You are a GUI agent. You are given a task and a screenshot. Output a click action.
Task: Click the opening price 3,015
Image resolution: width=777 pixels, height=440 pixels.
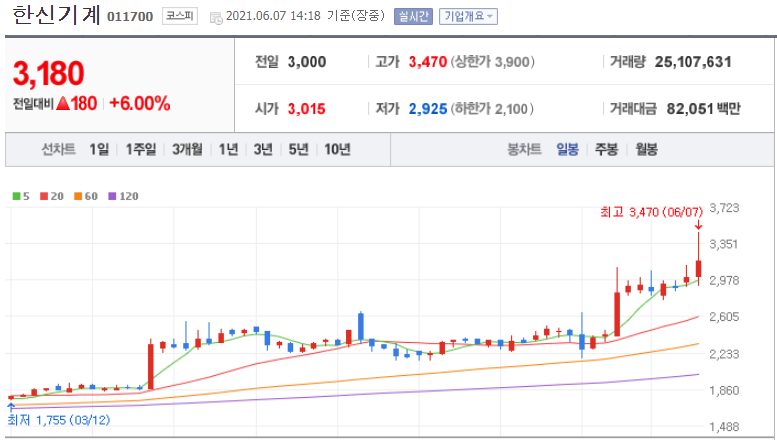coord(307,109)
